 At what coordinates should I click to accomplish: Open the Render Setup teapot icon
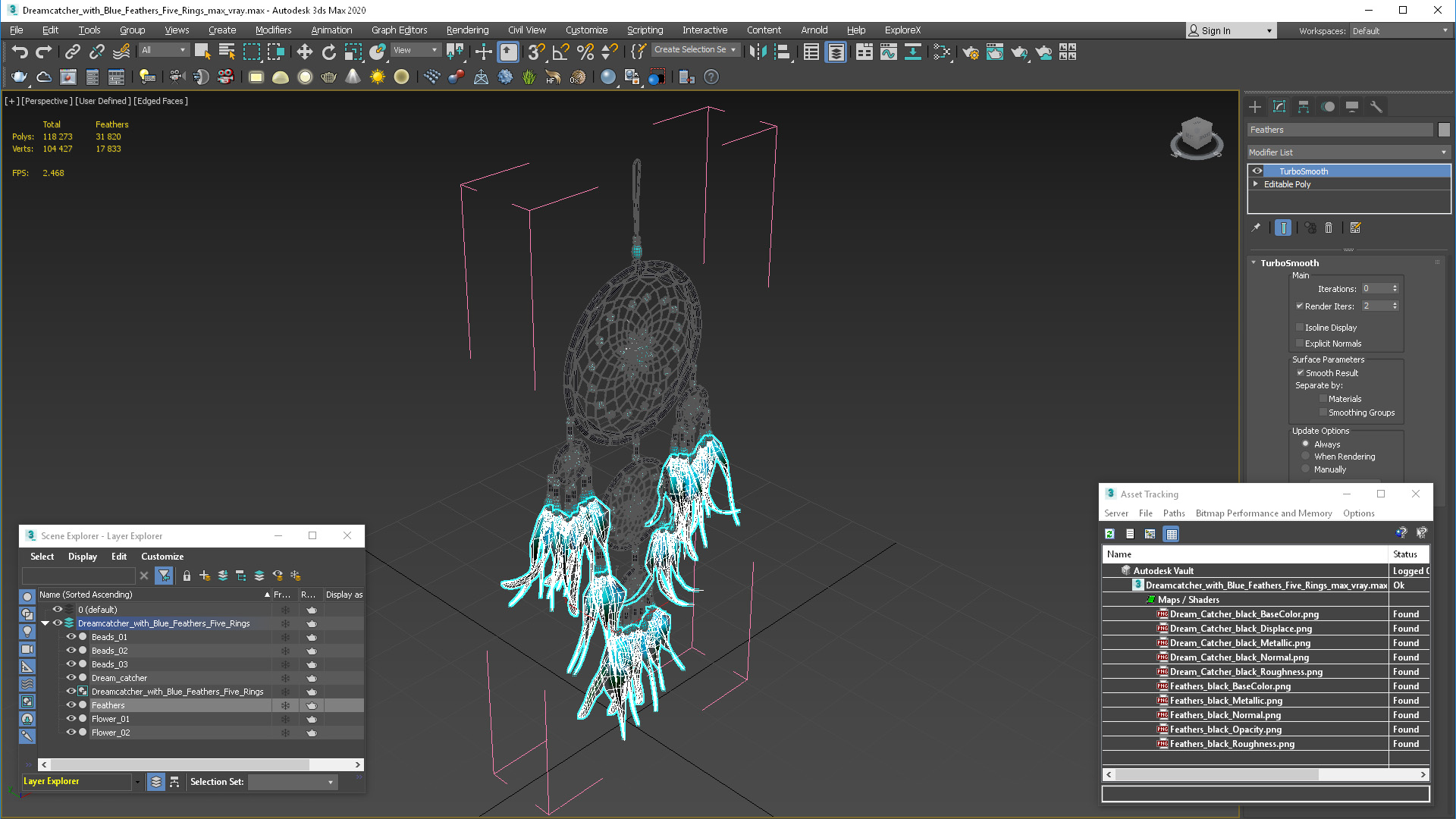pos(971,52)
